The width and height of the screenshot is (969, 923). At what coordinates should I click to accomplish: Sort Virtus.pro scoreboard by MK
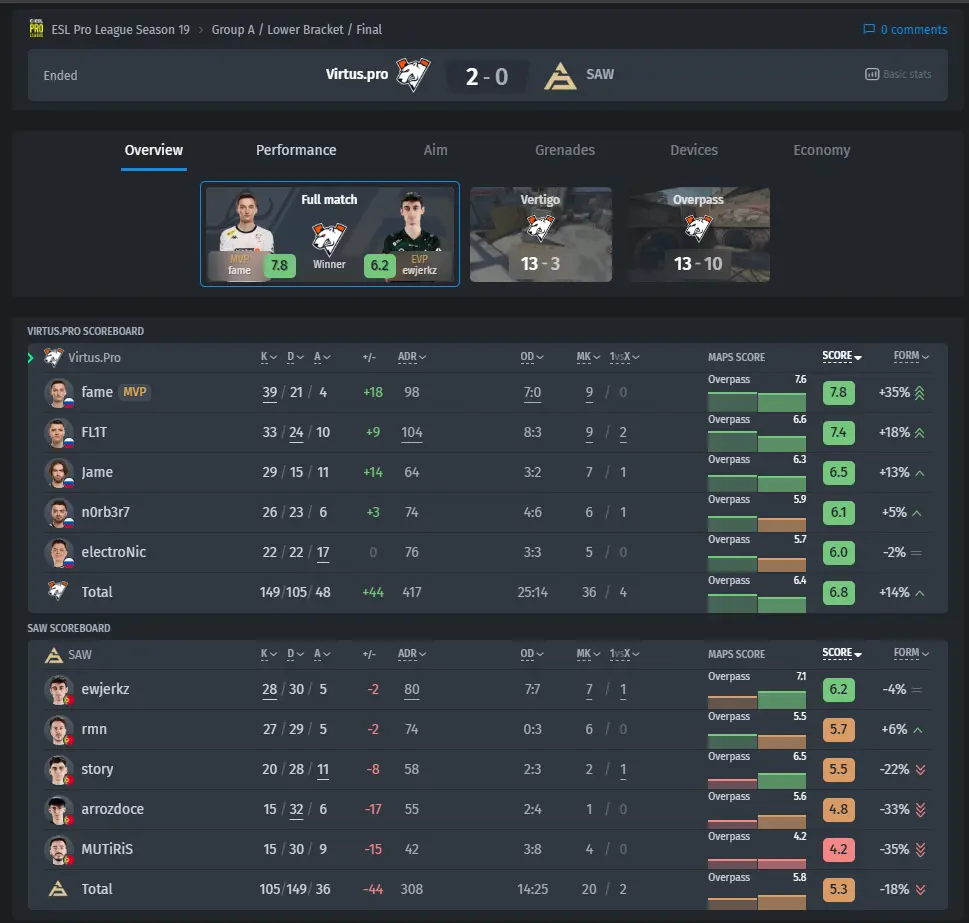click(588, 357)
